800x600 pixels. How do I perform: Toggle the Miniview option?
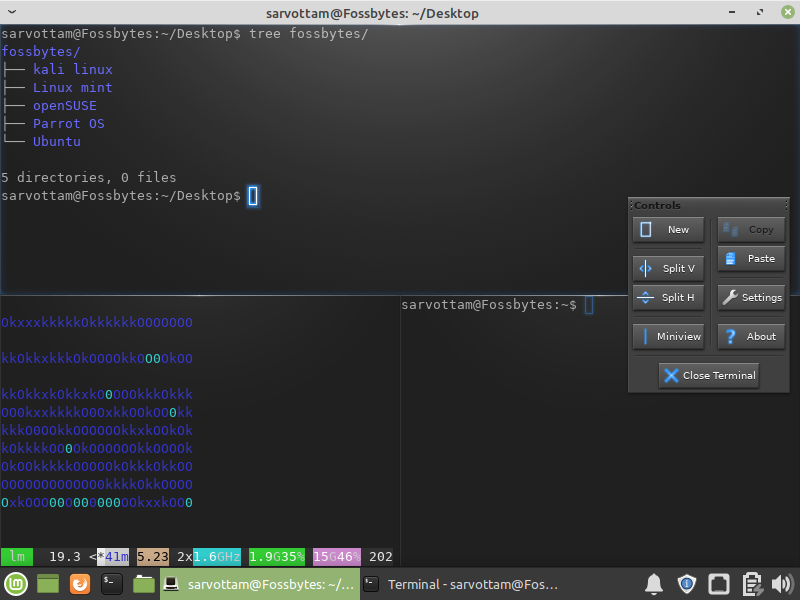(668, 336)
